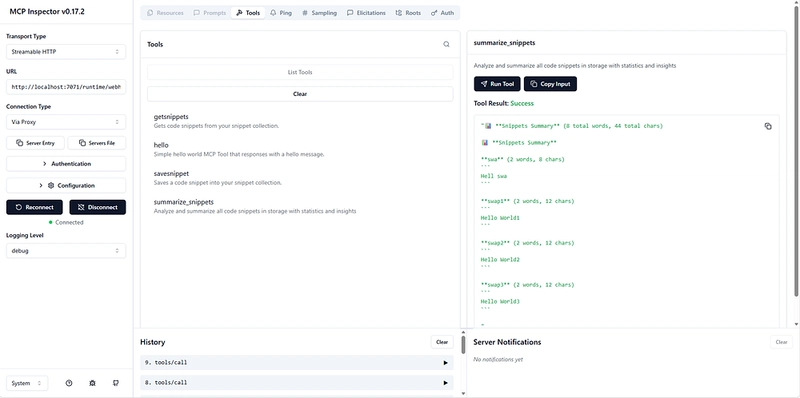The height and width of the screenshot is (398, 800).
Task: Copy tool result using the copy icon
Action: [768, 126]
